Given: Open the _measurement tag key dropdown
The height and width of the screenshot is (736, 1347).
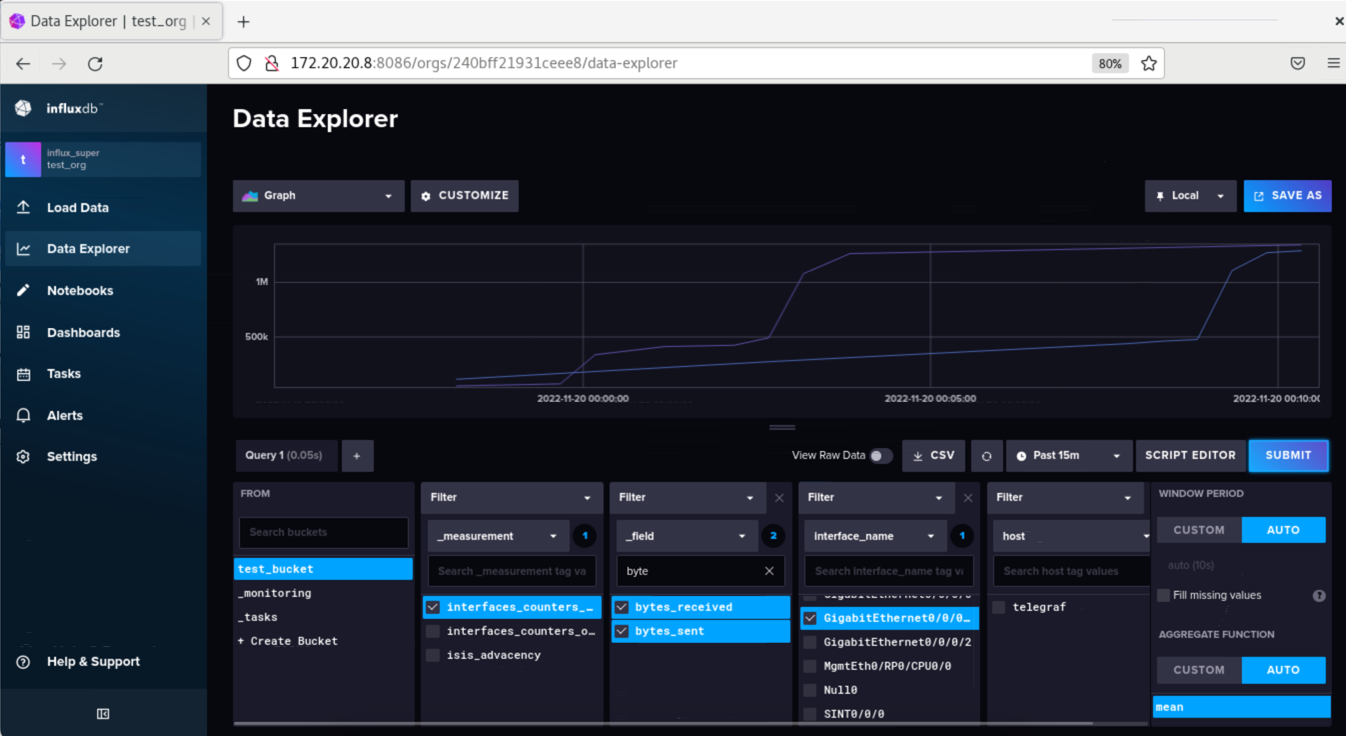Looking at the screenshot, I should coord(498,536).
